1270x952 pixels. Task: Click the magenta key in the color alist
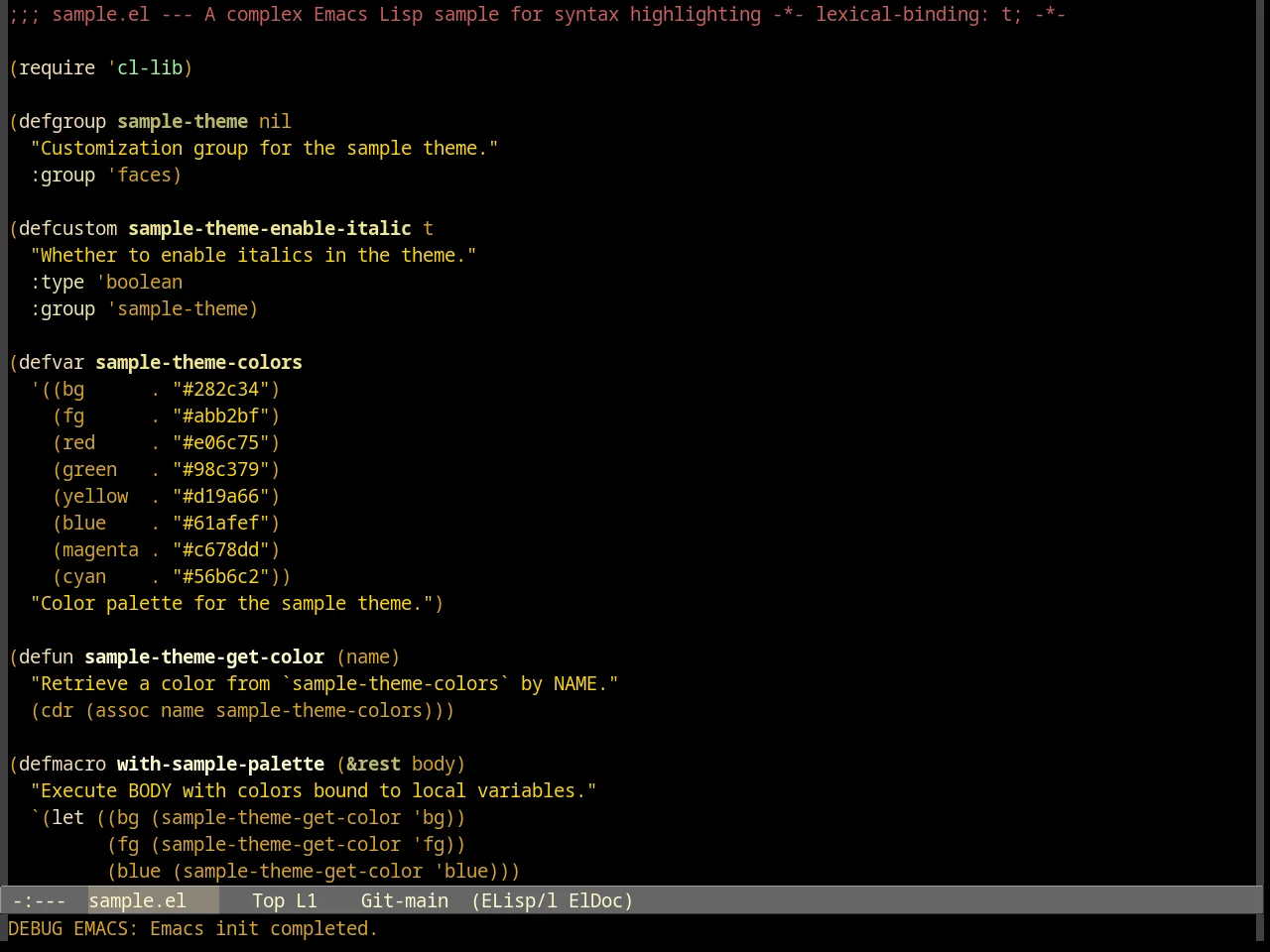point(100,549)
